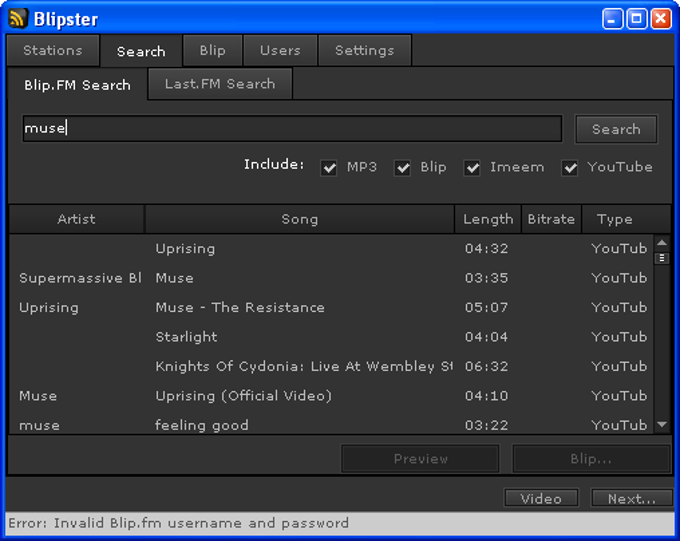Click the Blip... button
The height and width of the screenshot is (541, 680).
pos(591,459)
